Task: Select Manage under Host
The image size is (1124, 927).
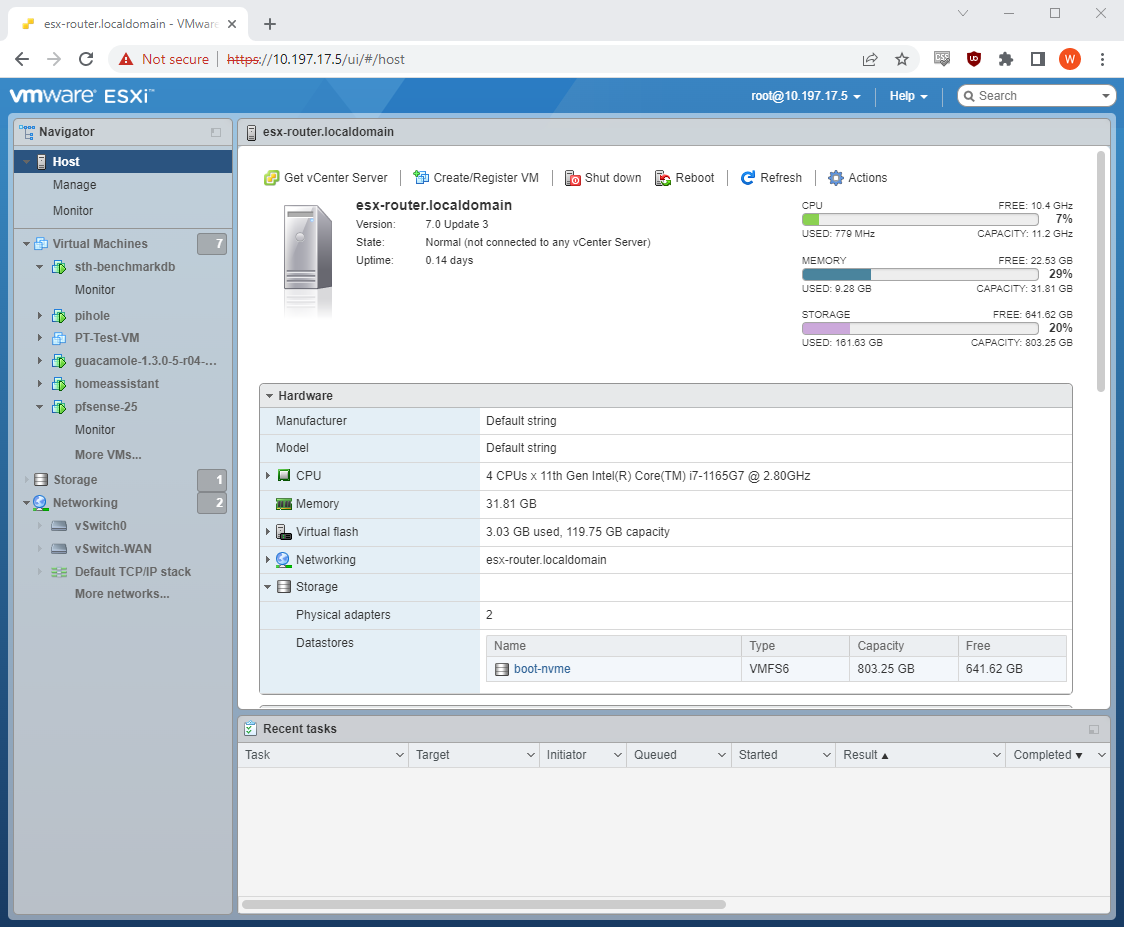Action: pos(75,185)
